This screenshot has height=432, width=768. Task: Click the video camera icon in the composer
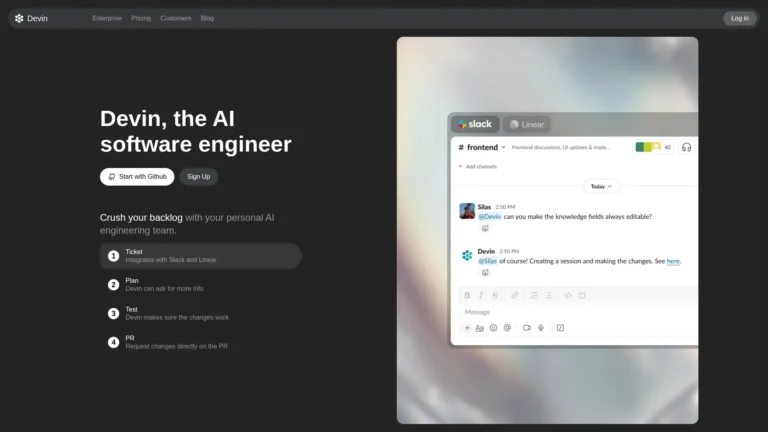point(526,328)
